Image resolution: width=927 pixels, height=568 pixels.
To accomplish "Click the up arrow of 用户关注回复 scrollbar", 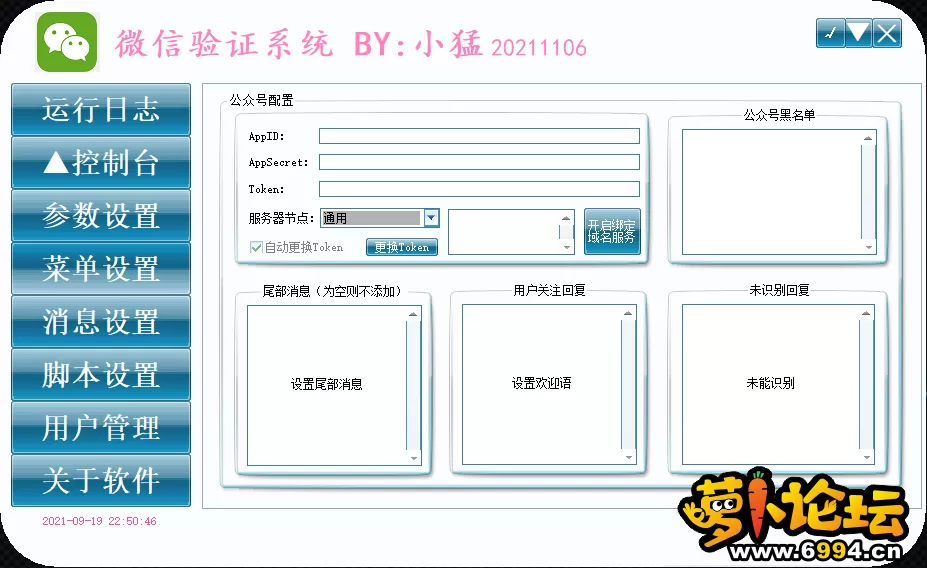I will (x=628, y=313).
